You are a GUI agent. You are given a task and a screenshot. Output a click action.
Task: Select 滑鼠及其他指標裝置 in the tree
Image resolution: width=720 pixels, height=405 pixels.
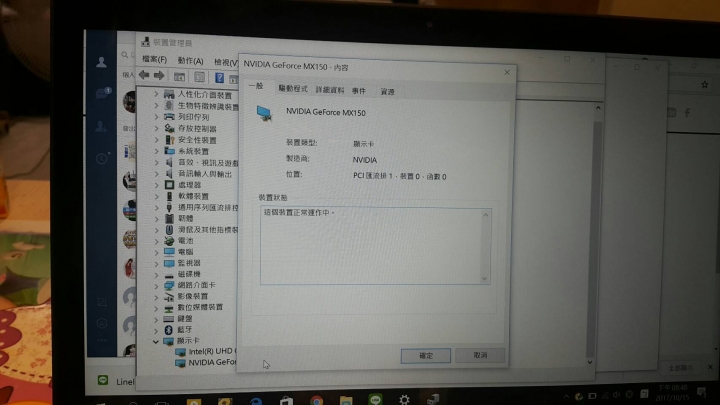[x=208, y=230]
